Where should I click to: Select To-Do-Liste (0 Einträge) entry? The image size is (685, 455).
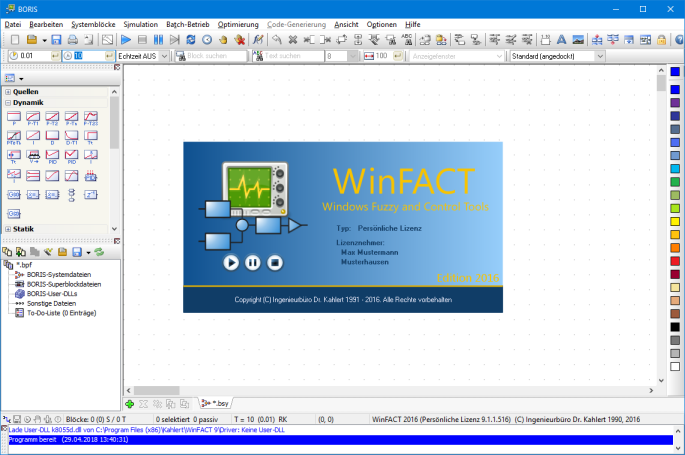click(x=62, y=313)
